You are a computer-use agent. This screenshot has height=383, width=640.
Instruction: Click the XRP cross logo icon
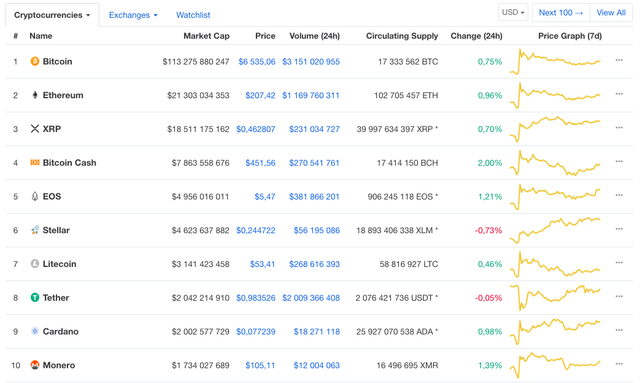[35, 129]
